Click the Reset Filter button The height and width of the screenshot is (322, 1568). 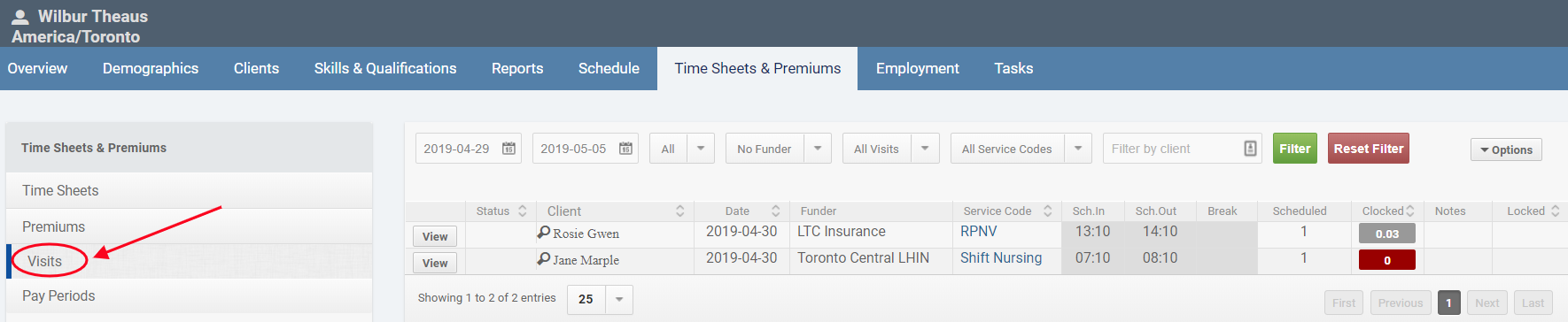tap(1369, 149)
